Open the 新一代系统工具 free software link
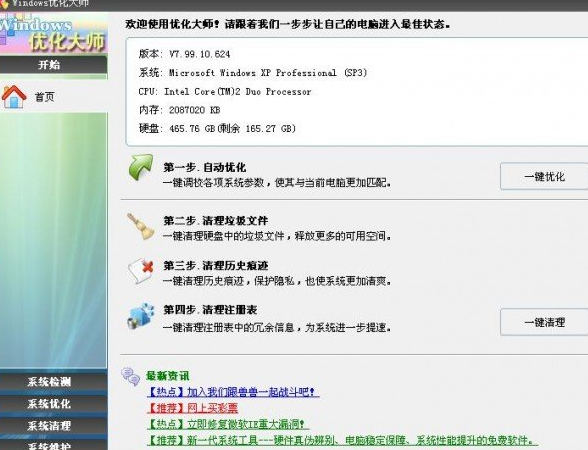Viewport: 588px width, 450px height. tap(340, 440)
